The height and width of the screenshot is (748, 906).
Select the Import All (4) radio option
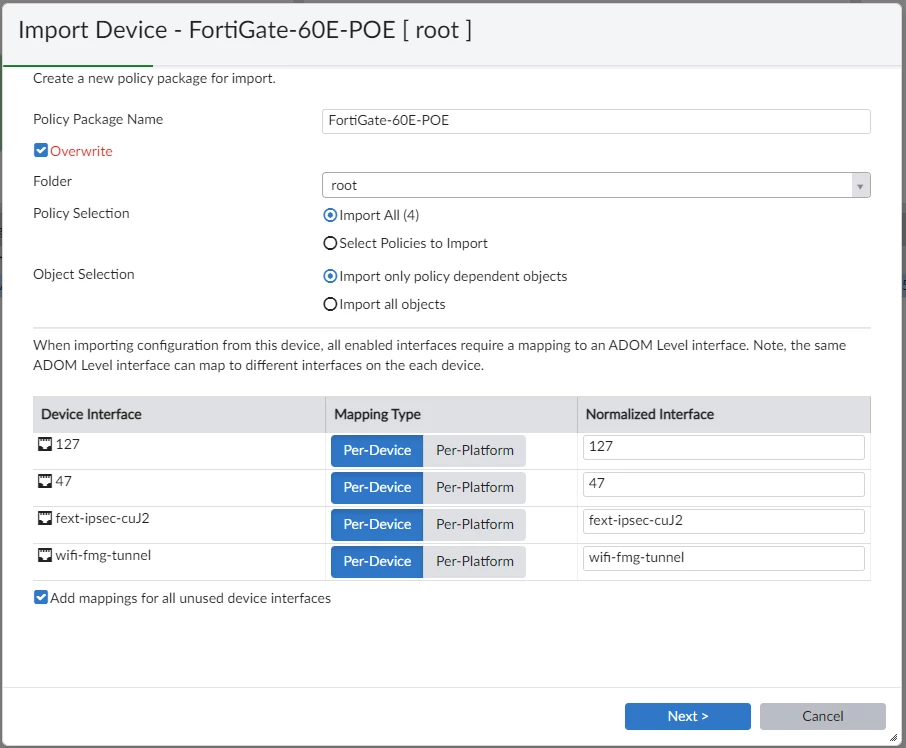[x=330, y=215]
